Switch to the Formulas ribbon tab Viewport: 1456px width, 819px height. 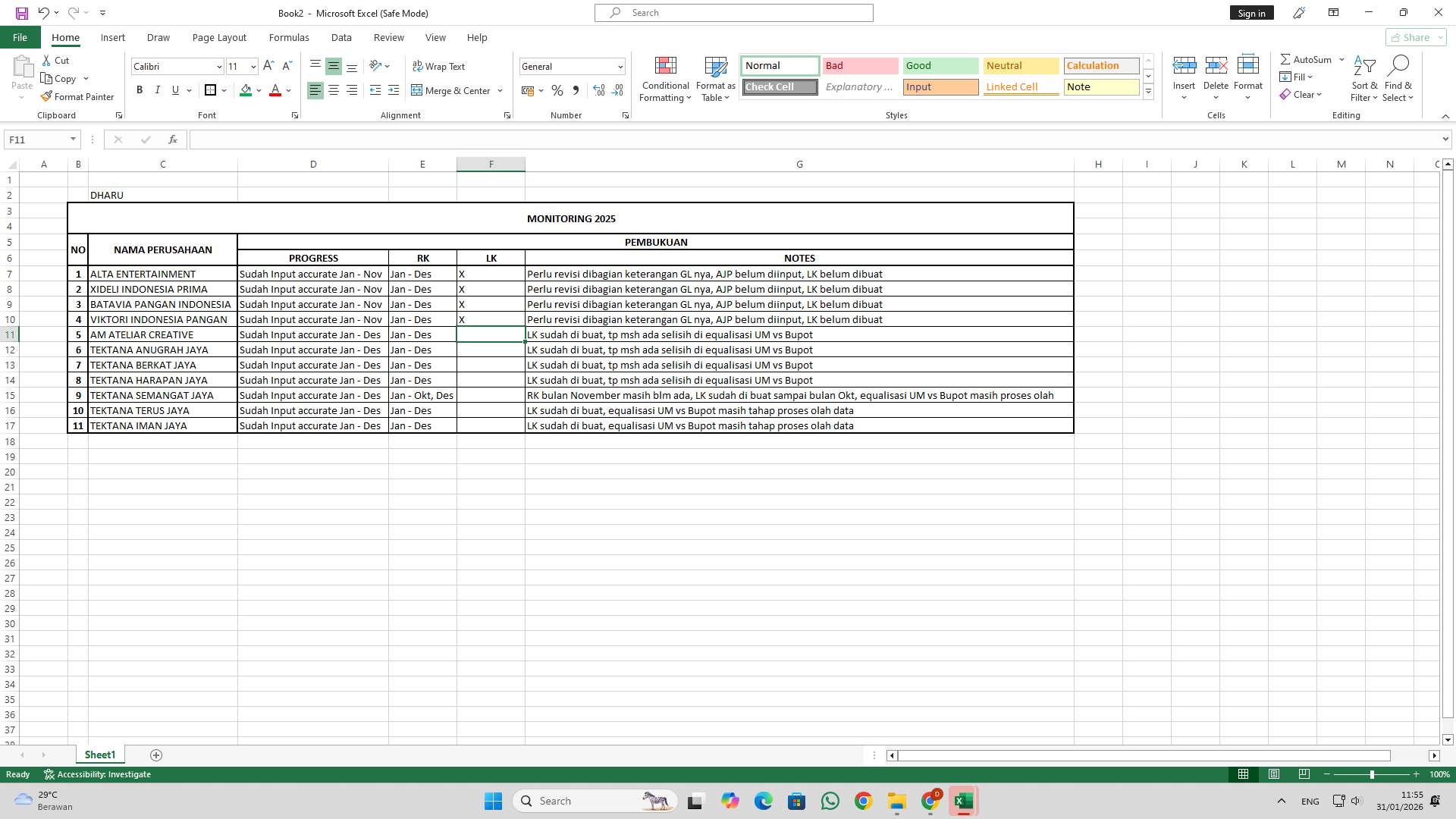point(289,37)
